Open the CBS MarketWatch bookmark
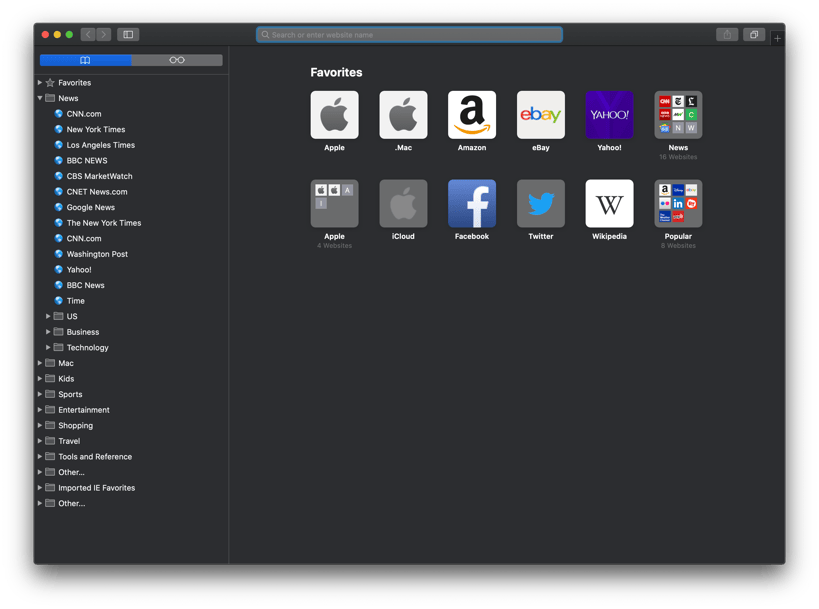The height and width of the screenshot is (609, 819). 99,176
